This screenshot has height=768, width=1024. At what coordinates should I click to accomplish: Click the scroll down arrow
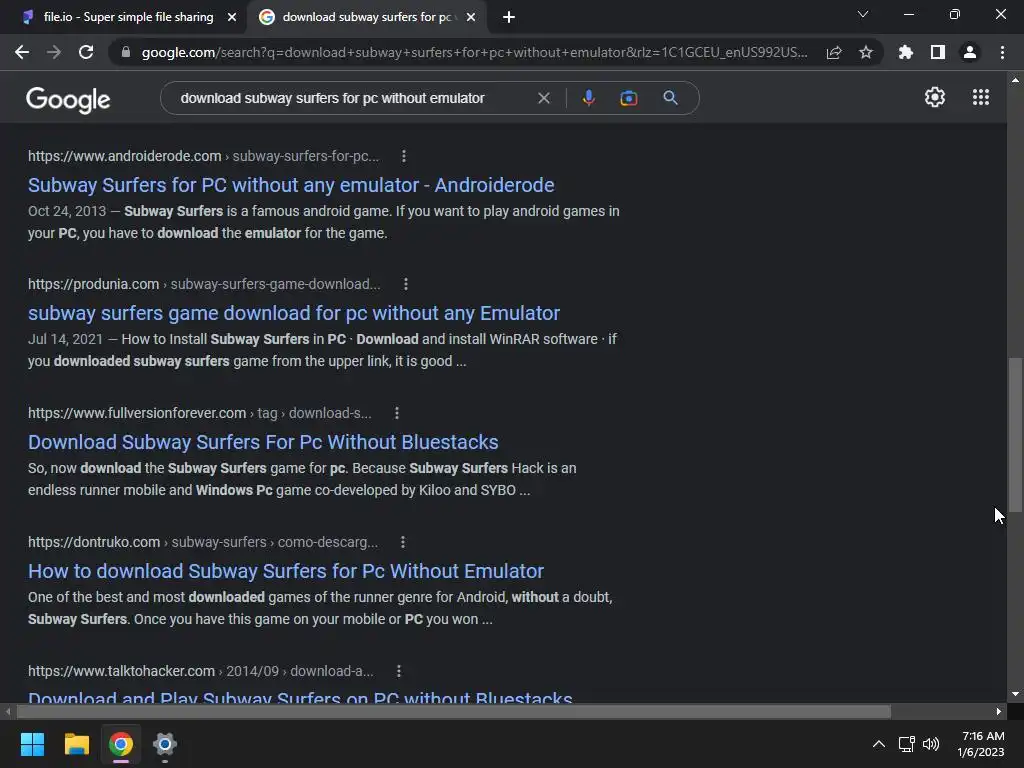click(x=1015, y=694)
